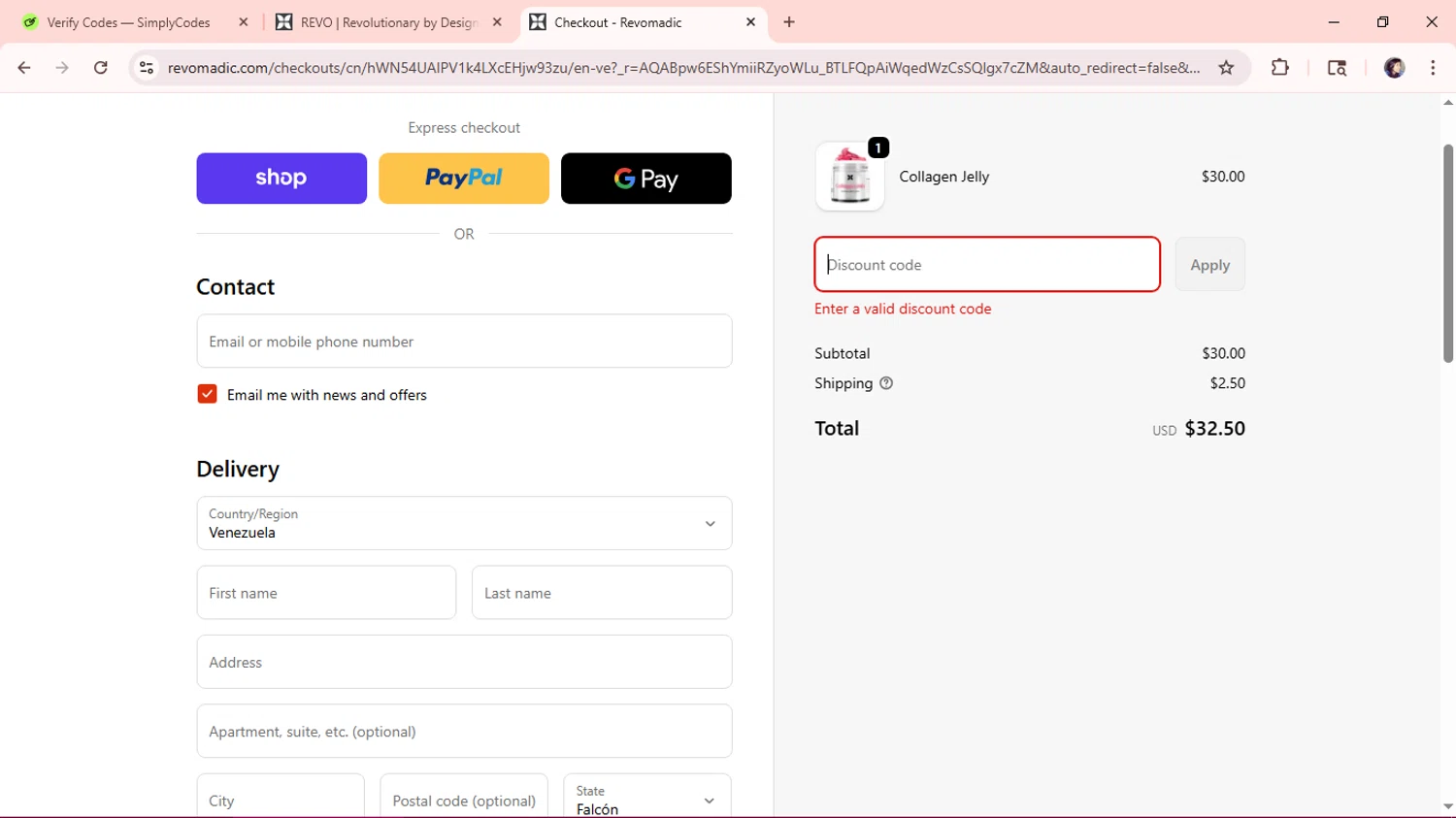This screenshot has height=818, width=1456.
Task: Click the total $32.50 amount
Action: click(x=1214, y=428)
